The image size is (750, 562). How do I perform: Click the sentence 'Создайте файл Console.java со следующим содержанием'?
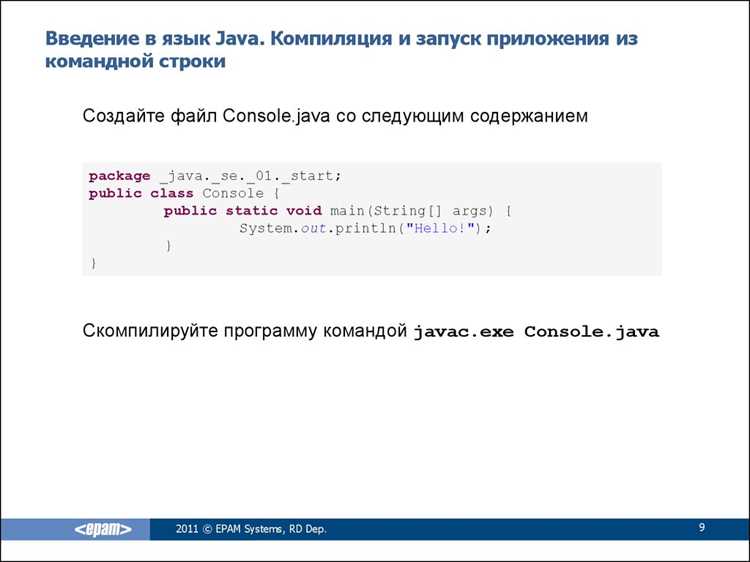335,116
